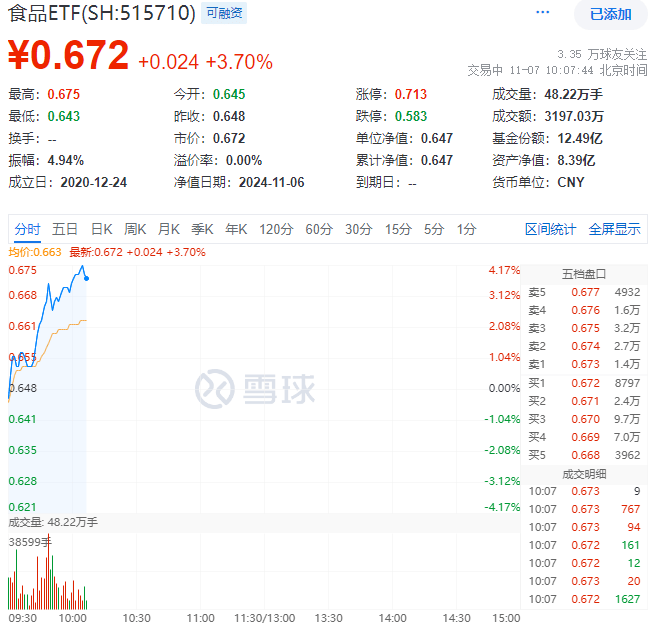Screen dimensions: 654x627
Task: Click the 昨收 0.648 value
Action: point(229,116)
